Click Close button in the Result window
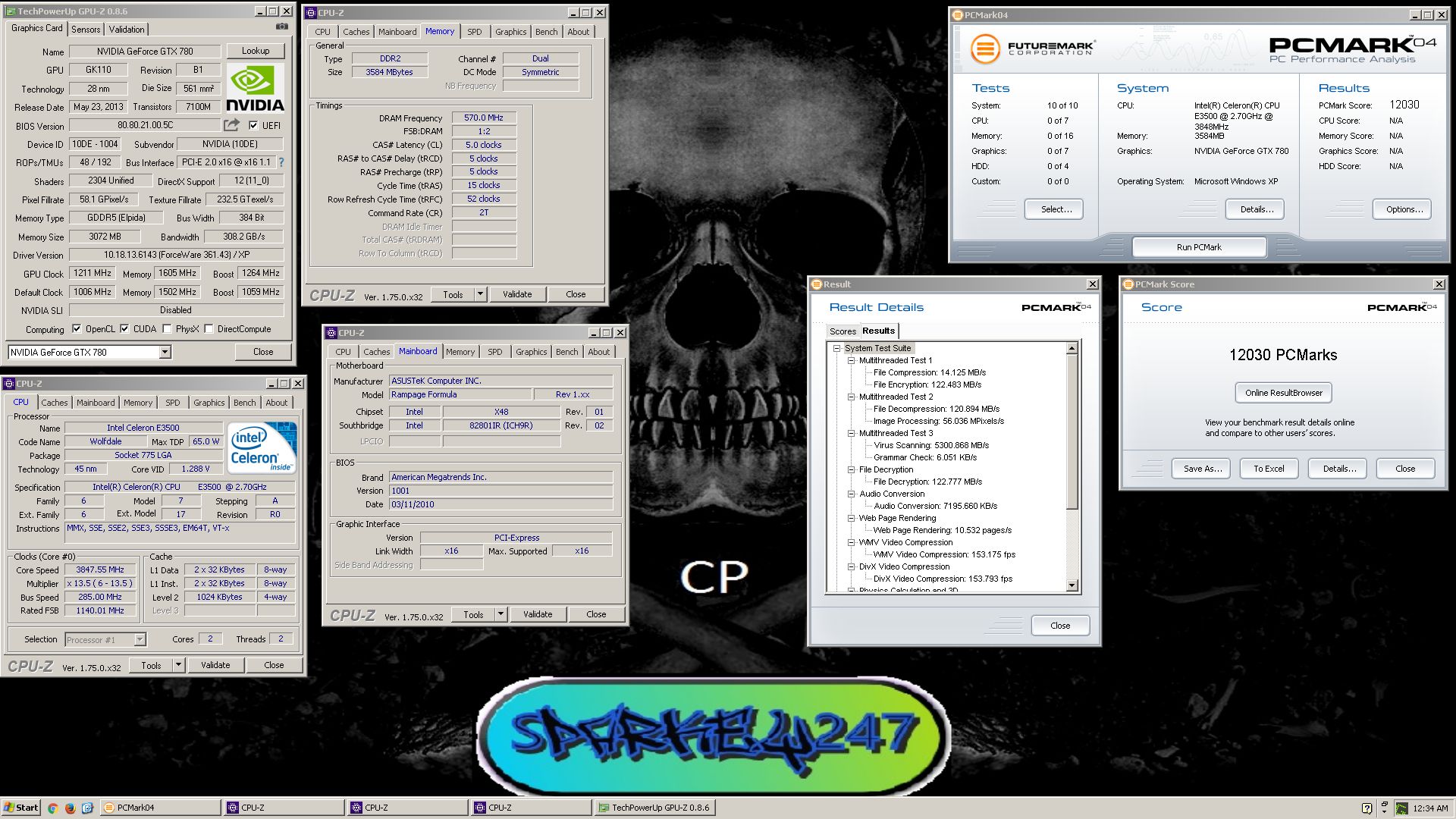Viewport: 1456px width, 819px height. [1060, 626]
